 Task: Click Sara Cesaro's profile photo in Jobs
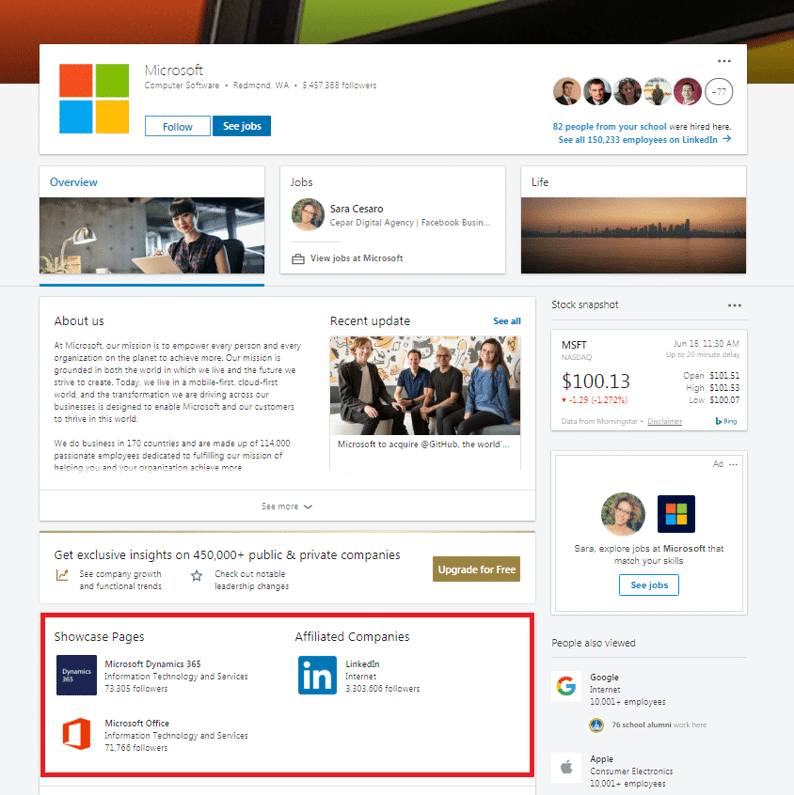tap(308, 214)
